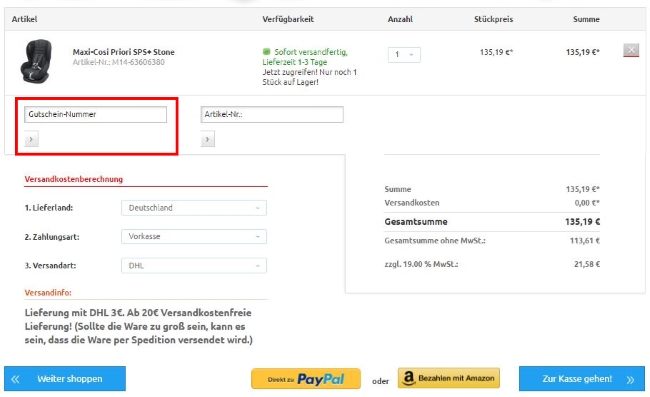
Task: Click the Gesamtsumme 135,19 € value
Action: tap(582, 222)
